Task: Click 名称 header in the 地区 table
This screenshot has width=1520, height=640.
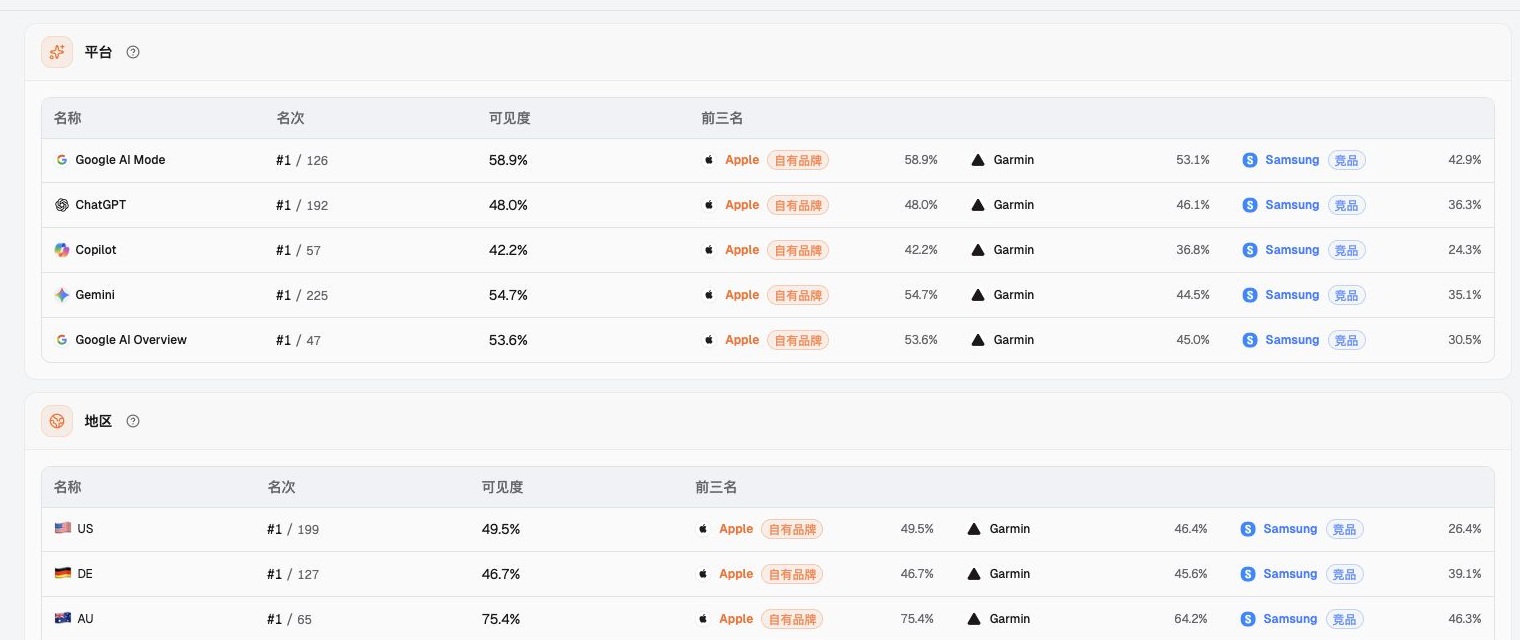Action: tap(67, 487)
